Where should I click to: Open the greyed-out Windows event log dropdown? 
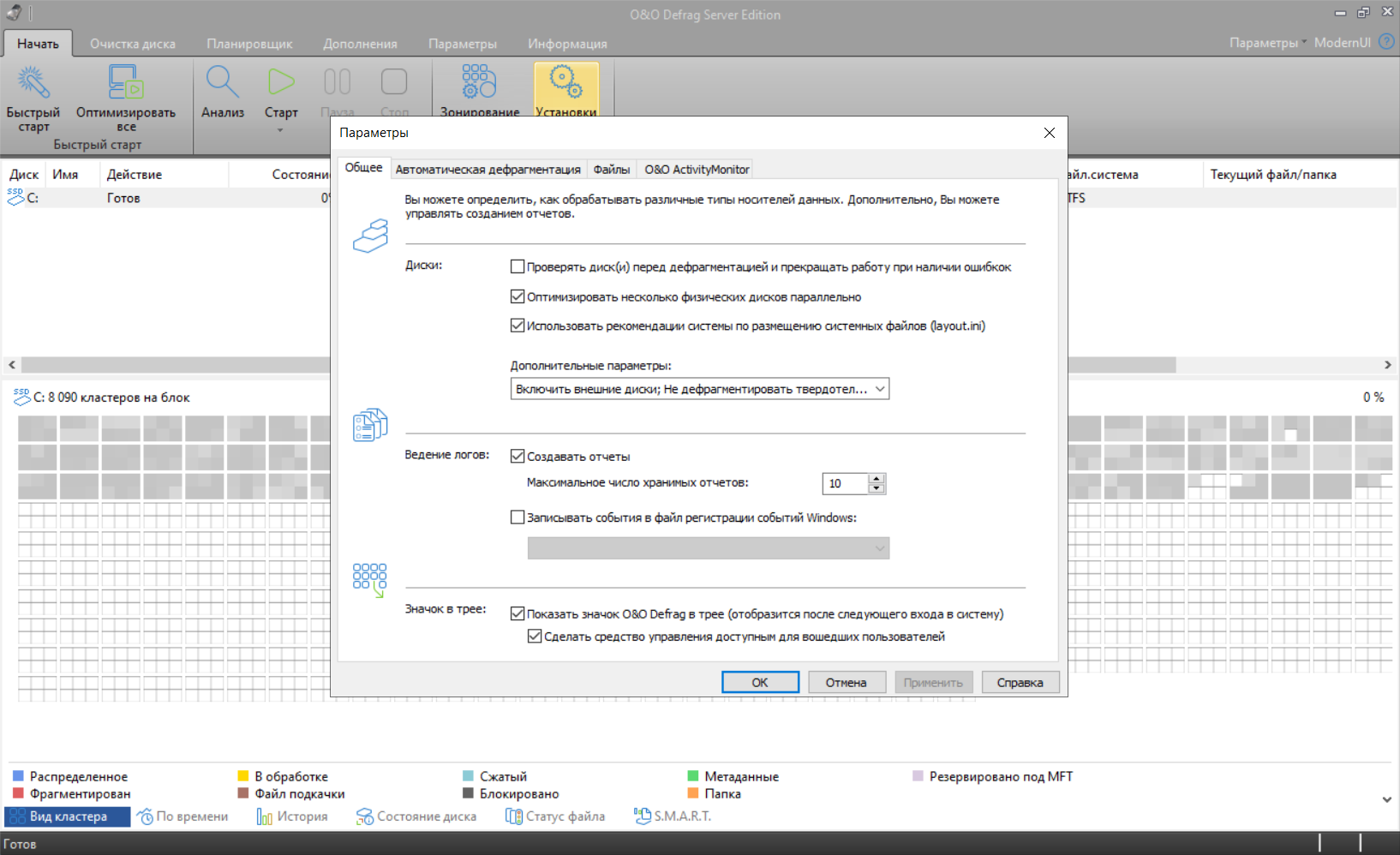pyautogui.click(x=709, y=548)
